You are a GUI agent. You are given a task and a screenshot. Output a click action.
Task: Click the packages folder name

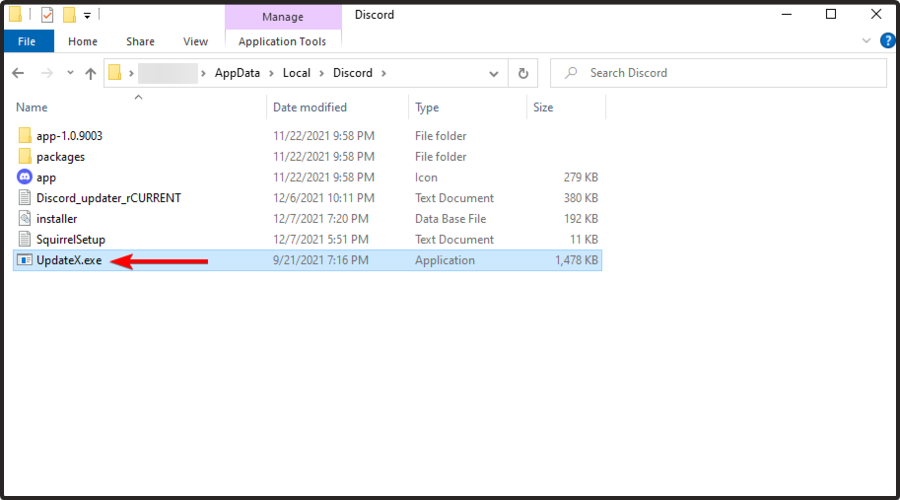60,157
